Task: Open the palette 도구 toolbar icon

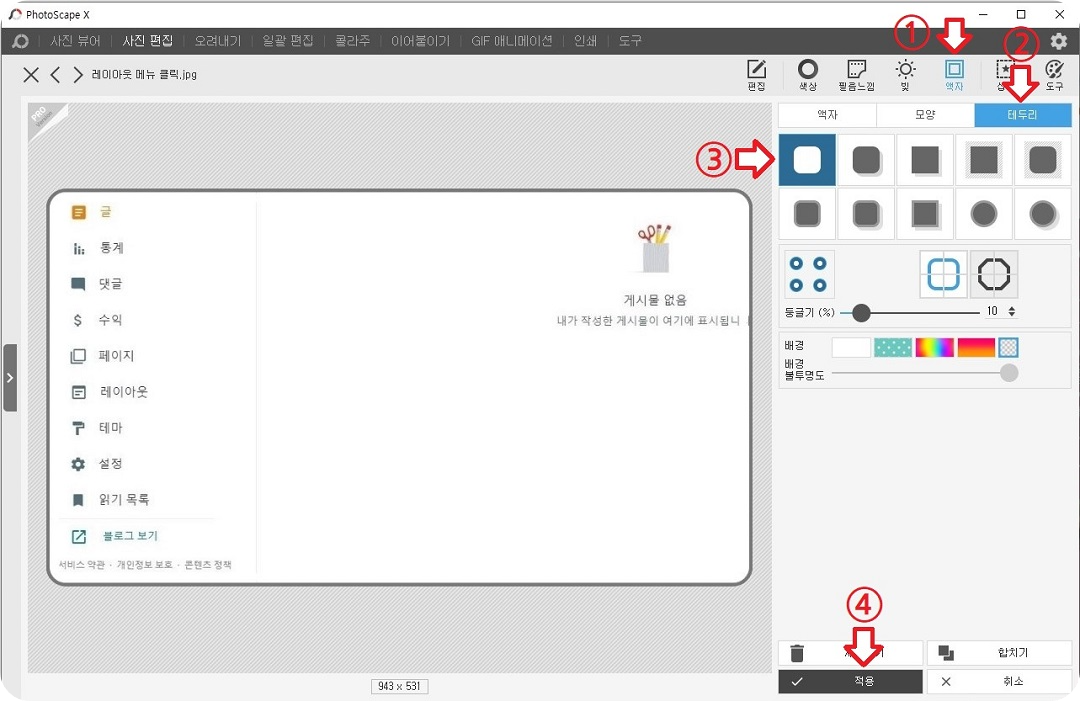Action: [x=1055, y=75]
